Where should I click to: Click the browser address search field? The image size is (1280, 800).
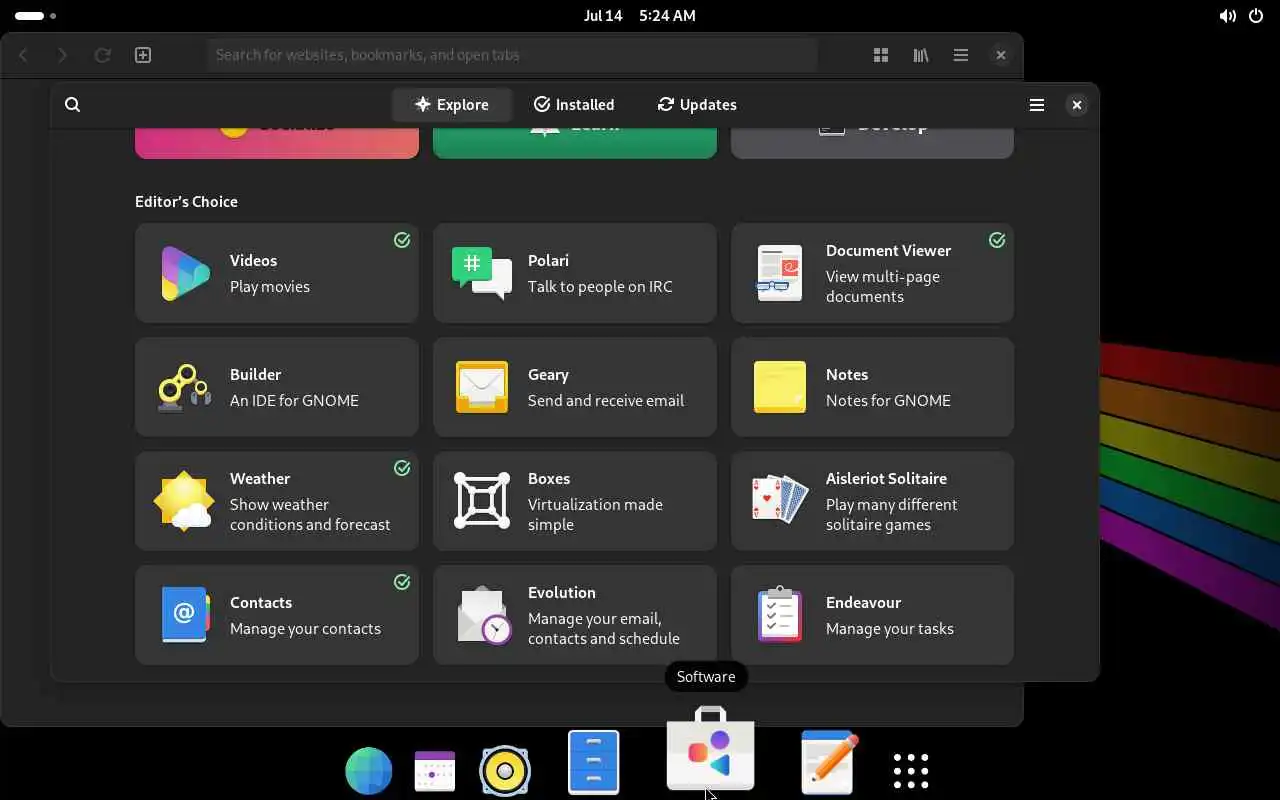coord(512,55)
